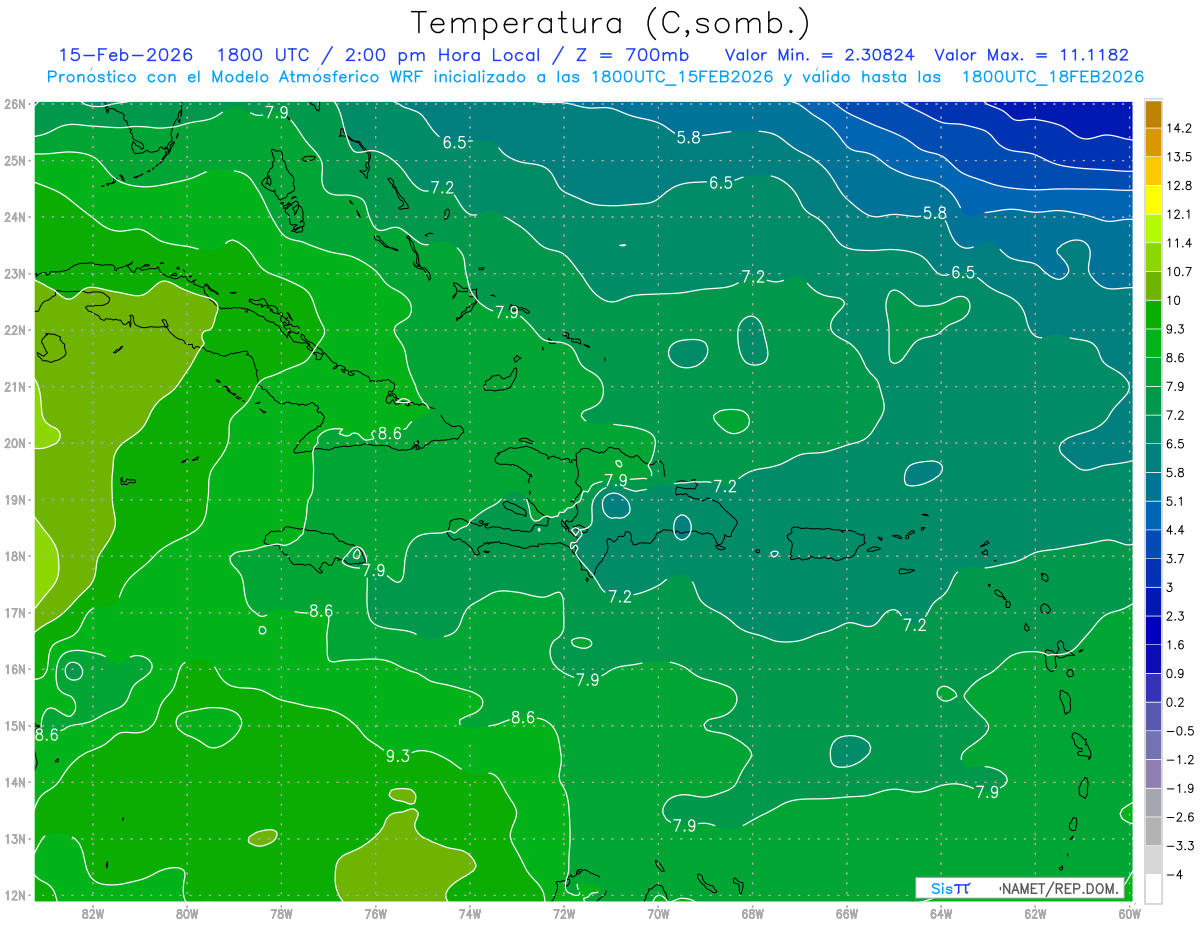
Task: Click the "NAMET/REP.DOM." credit label
Action: tap(1061, 888)
